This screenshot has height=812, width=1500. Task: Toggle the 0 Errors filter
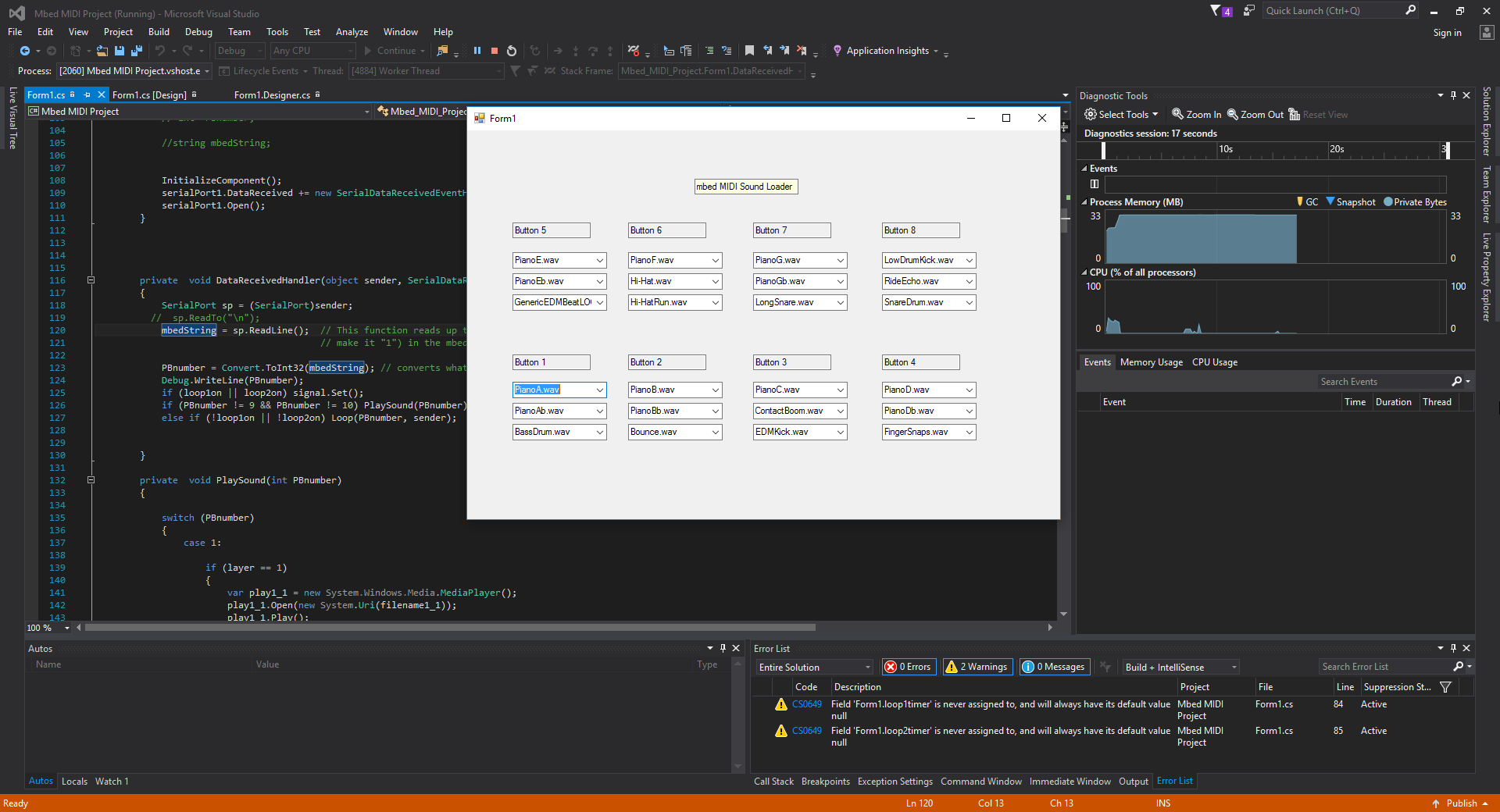[x=908, y=667]
